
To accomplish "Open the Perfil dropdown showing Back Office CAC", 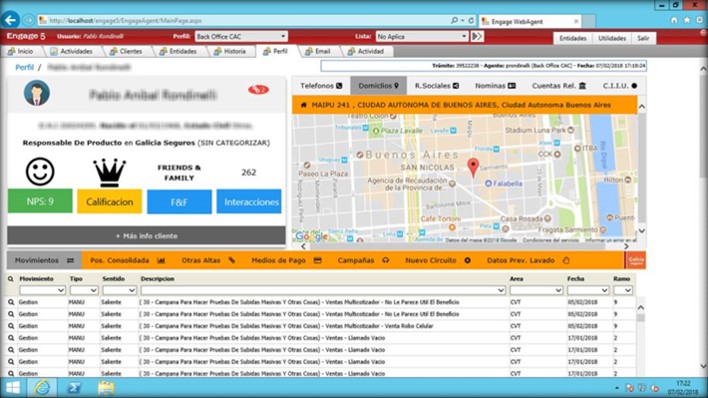I will (241, 37).
